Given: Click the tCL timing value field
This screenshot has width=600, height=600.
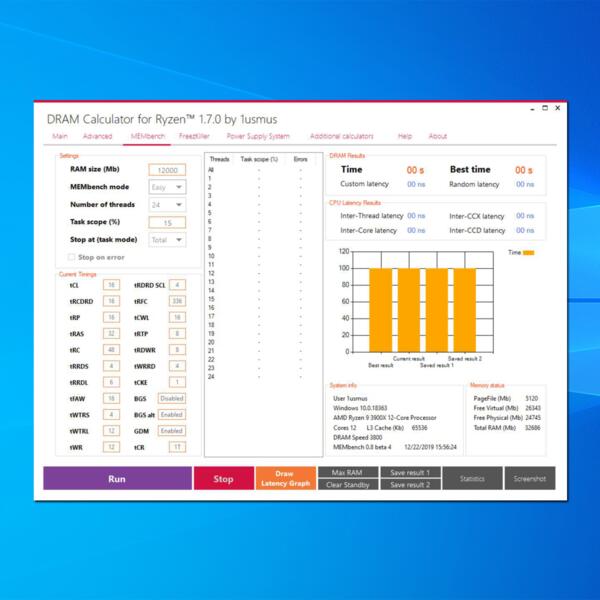Looking at the screenshot, I should (111, 285).
